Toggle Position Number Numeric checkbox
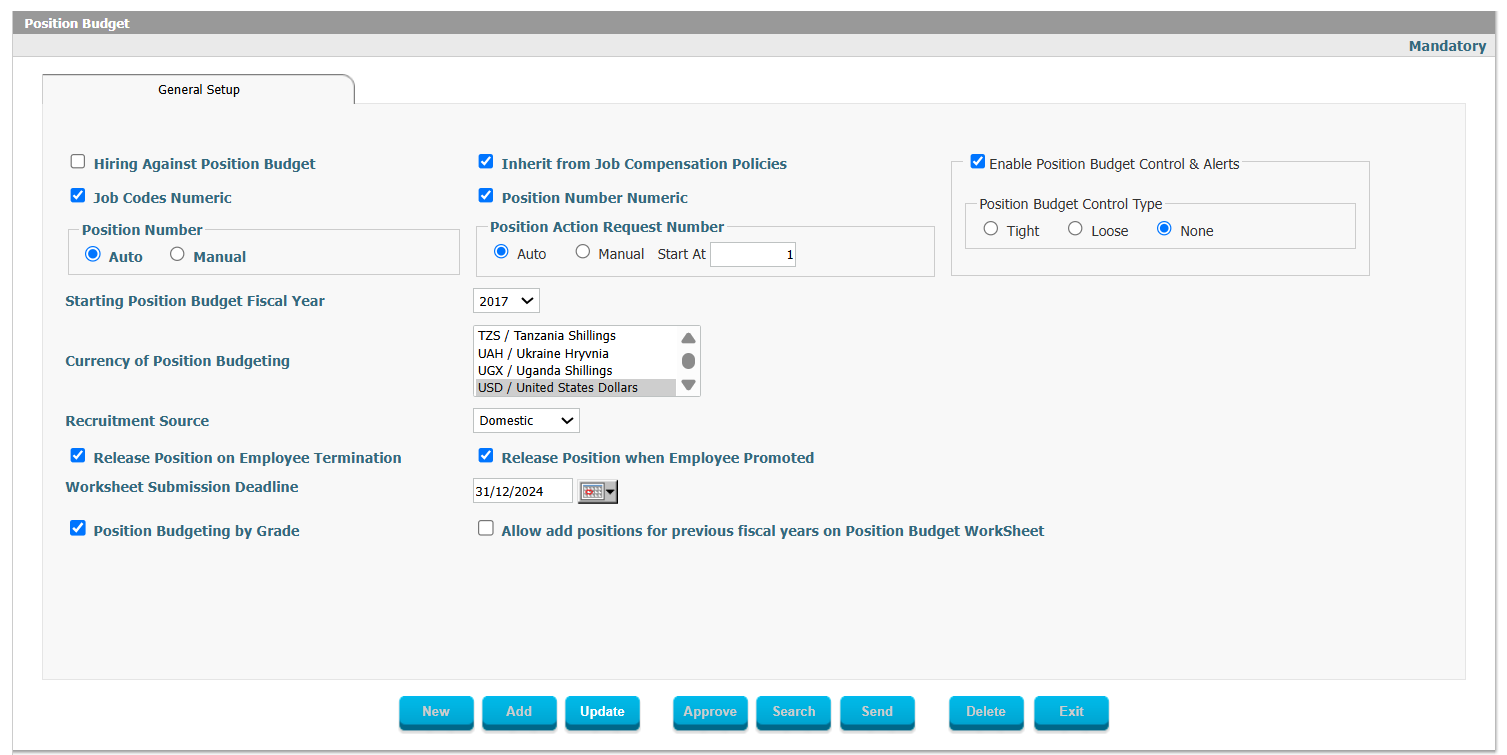Image resolution: width=1507 pixels, height=755 pixels. click(x=486, y=196)
